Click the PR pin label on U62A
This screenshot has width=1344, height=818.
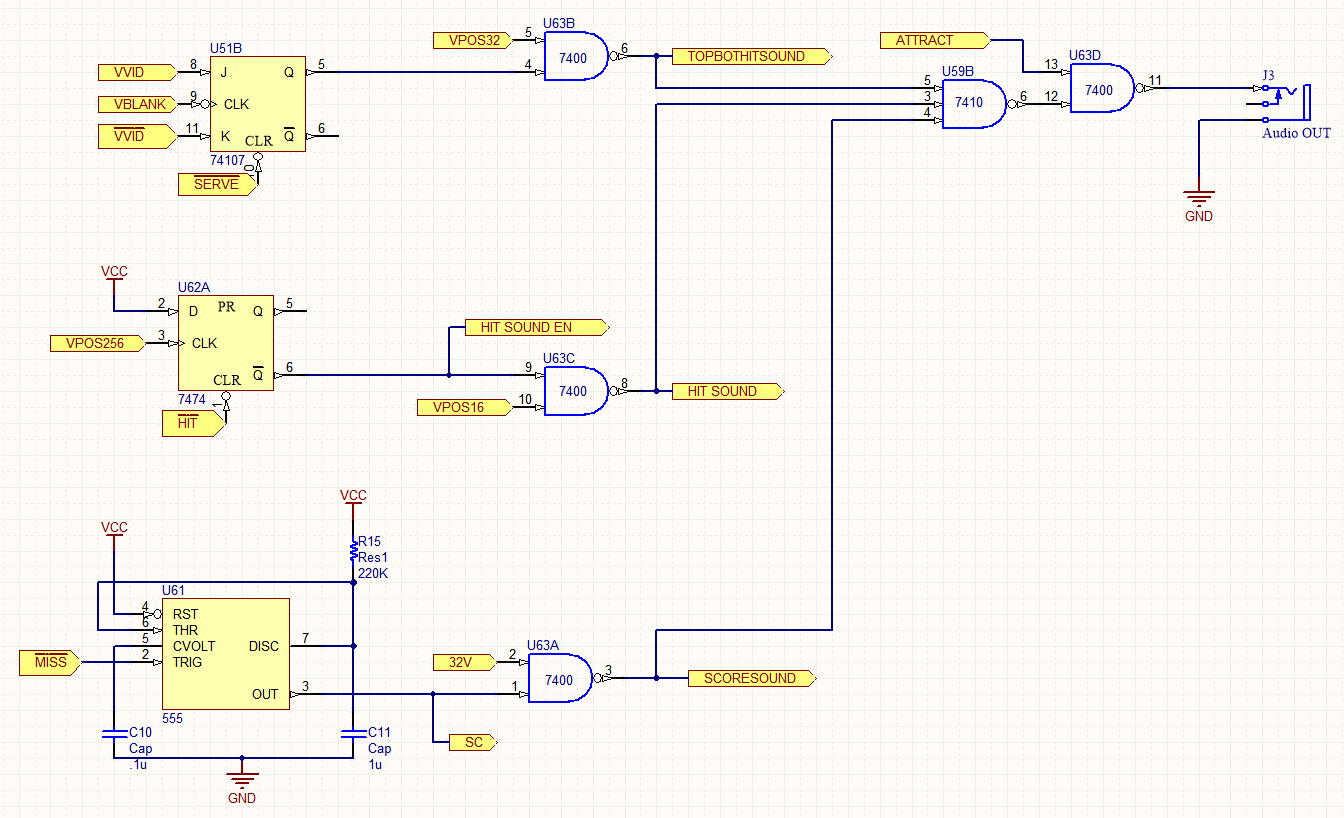[226, 307]
